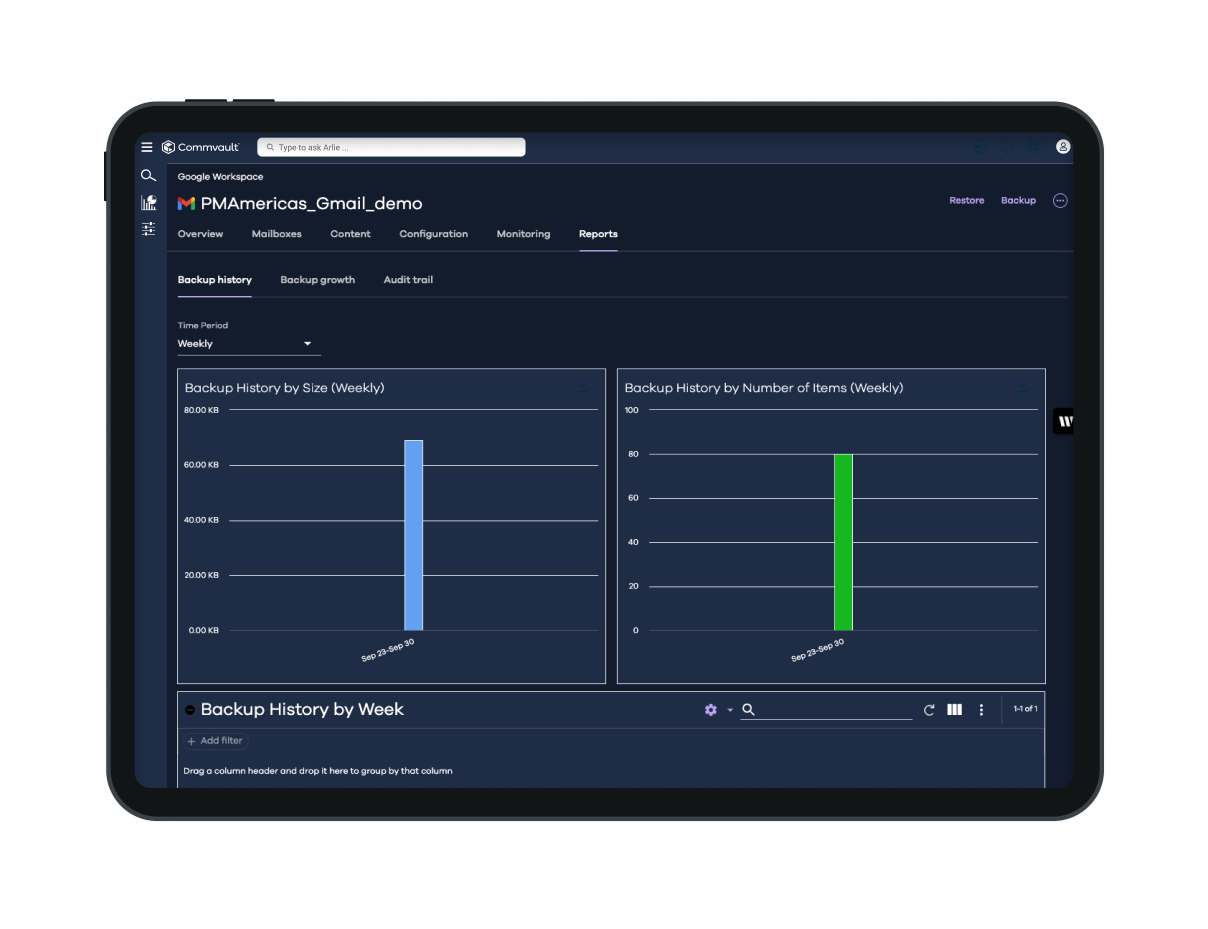This screenshot has width=1208, height=929.
Task: Open the hamburger navigation menu
Action: point(147,147)
